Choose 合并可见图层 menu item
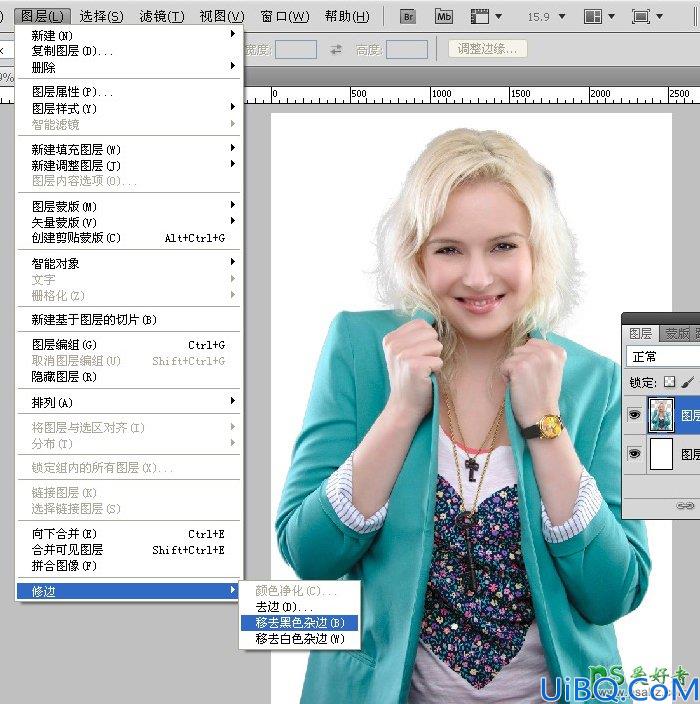700x704 pixels. pos(128,550)
